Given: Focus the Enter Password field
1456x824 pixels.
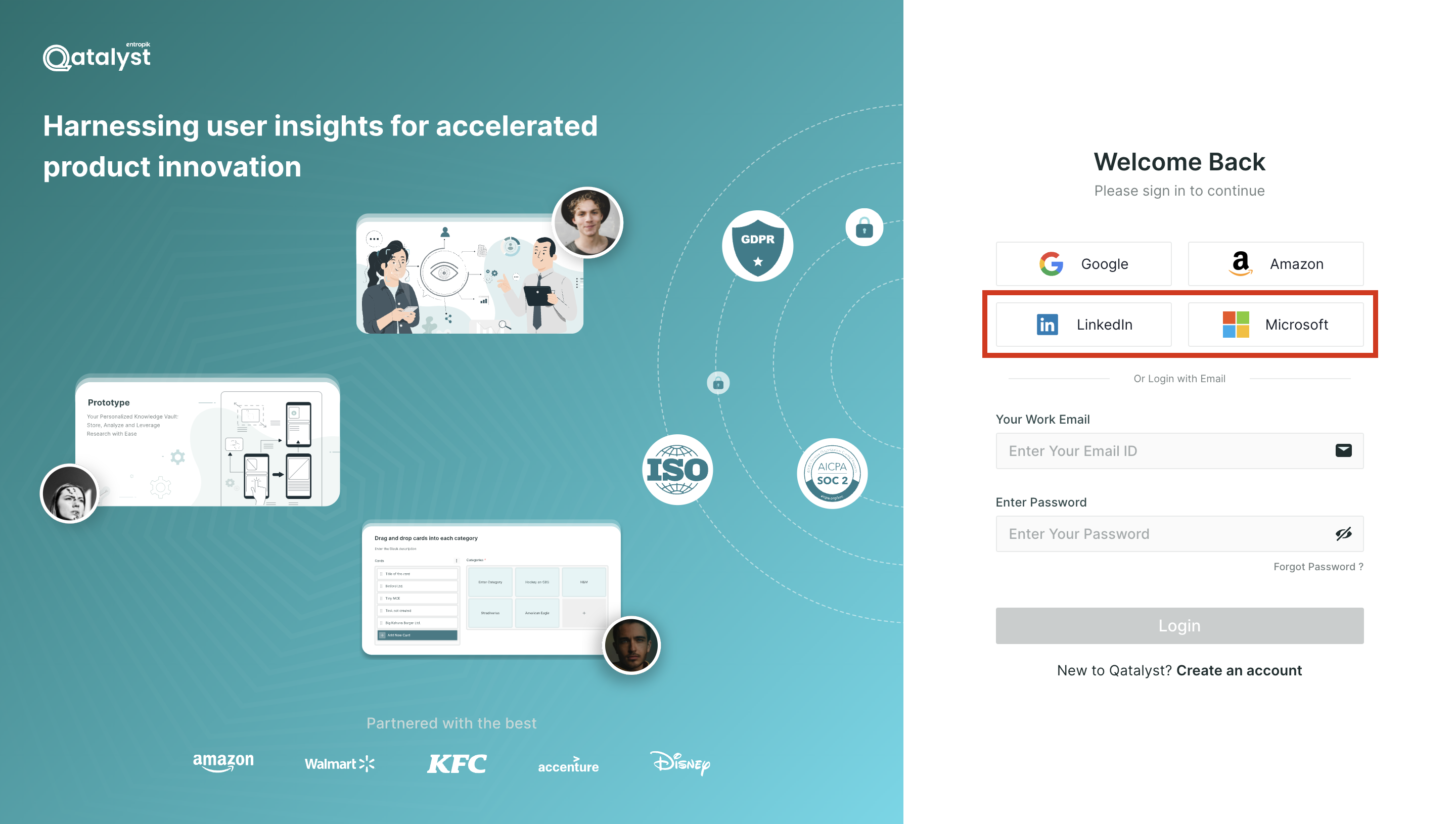Looking at the screenshot, I should pyautogui.click(x=1179, y=533).
